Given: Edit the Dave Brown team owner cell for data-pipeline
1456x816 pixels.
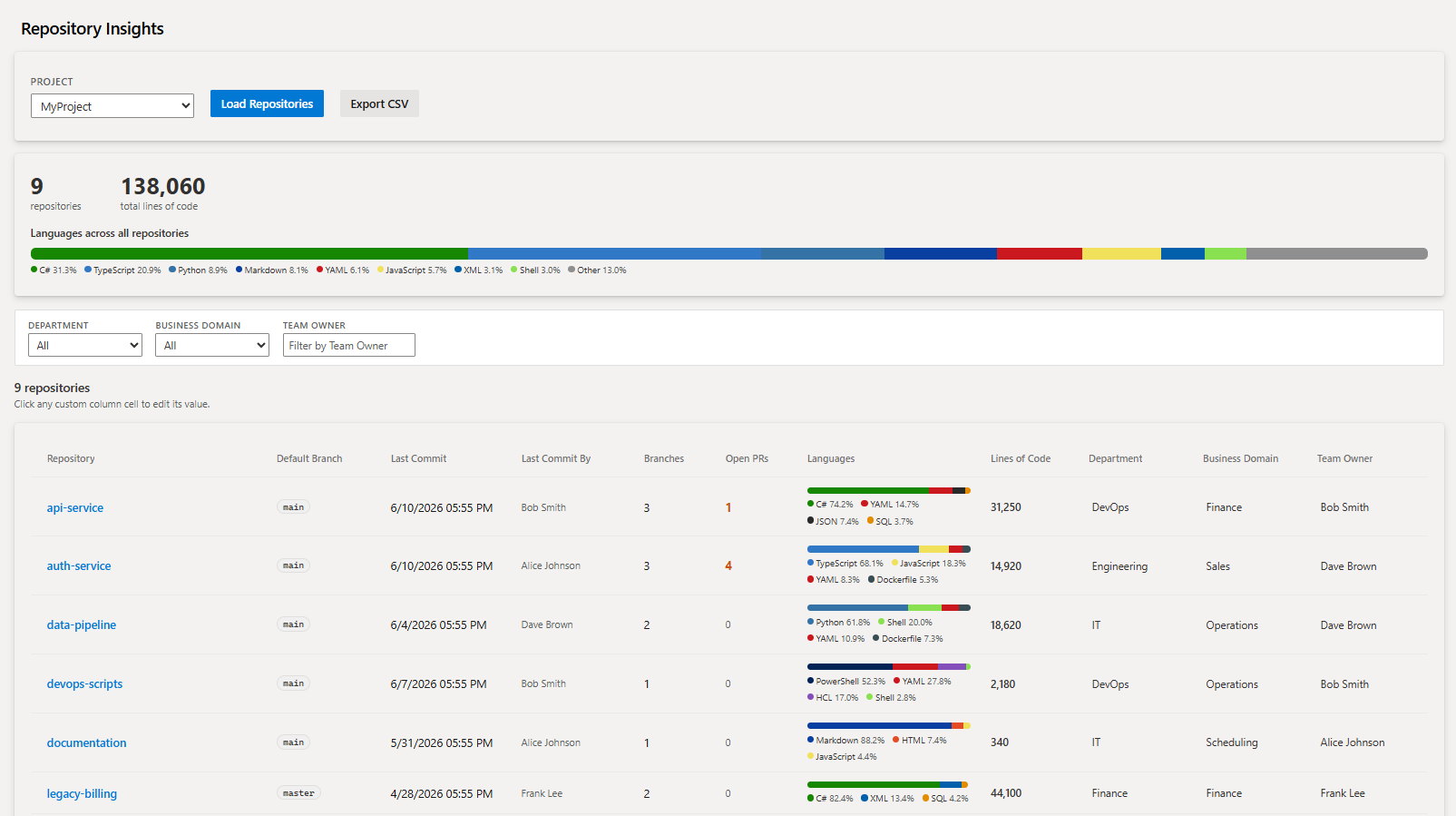Looking at the screenshot, I should pyautogui.click(x=1348, y=625).
